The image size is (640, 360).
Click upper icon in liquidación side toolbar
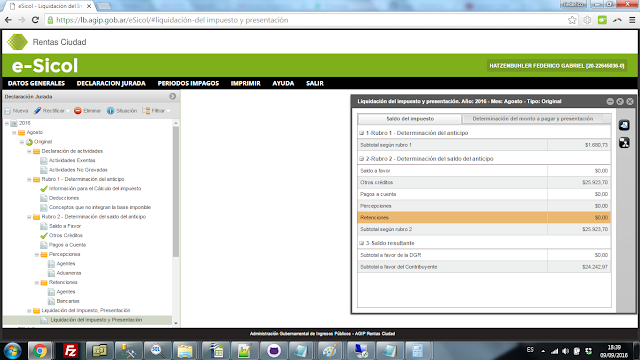pos(624,125)
